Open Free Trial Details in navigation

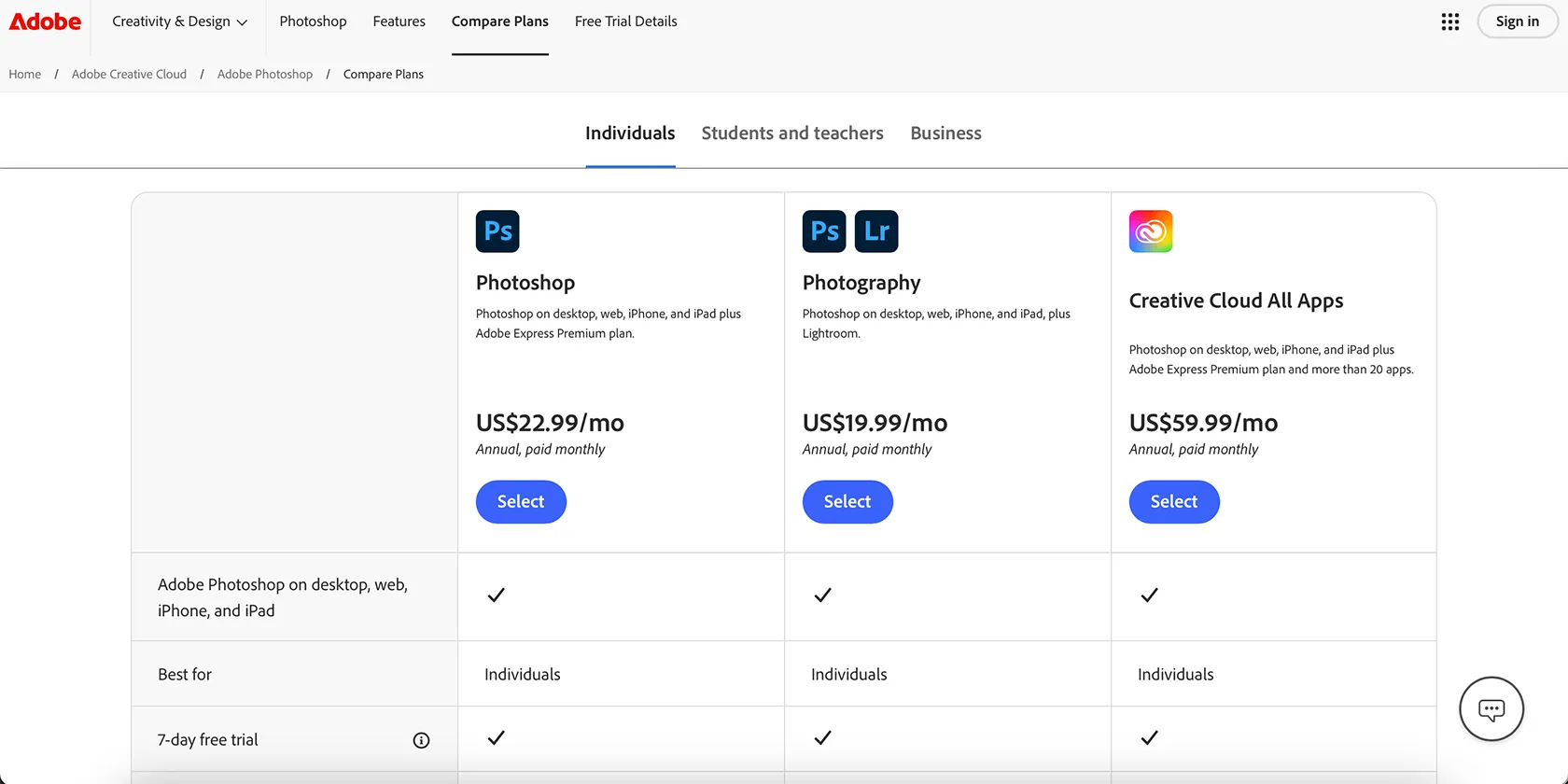point(625,21)
